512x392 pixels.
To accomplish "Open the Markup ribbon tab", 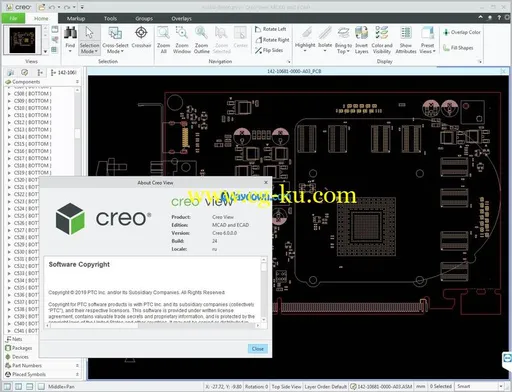I will tap(76, 18).
